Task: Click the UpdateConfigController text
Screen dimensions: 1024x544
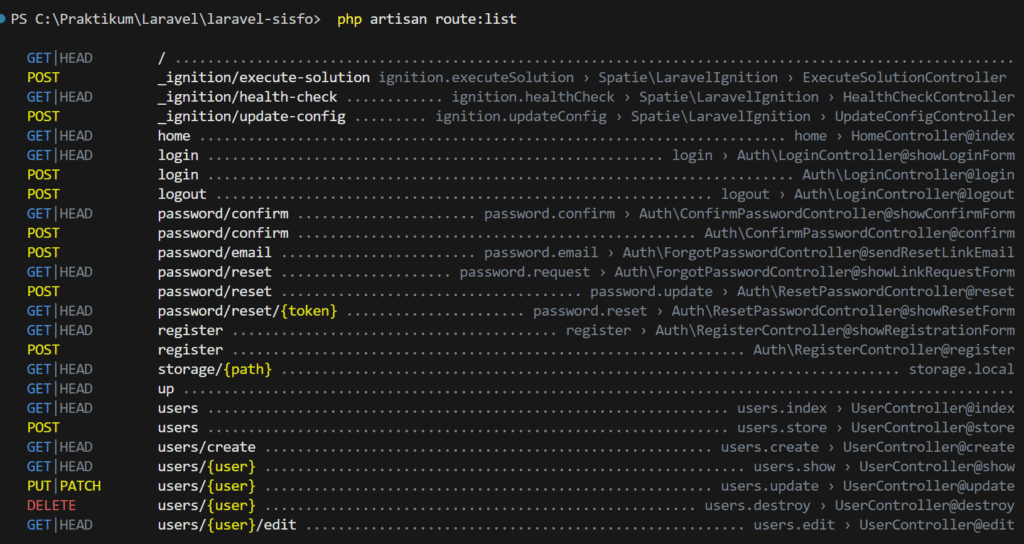Action: point(924,117)
